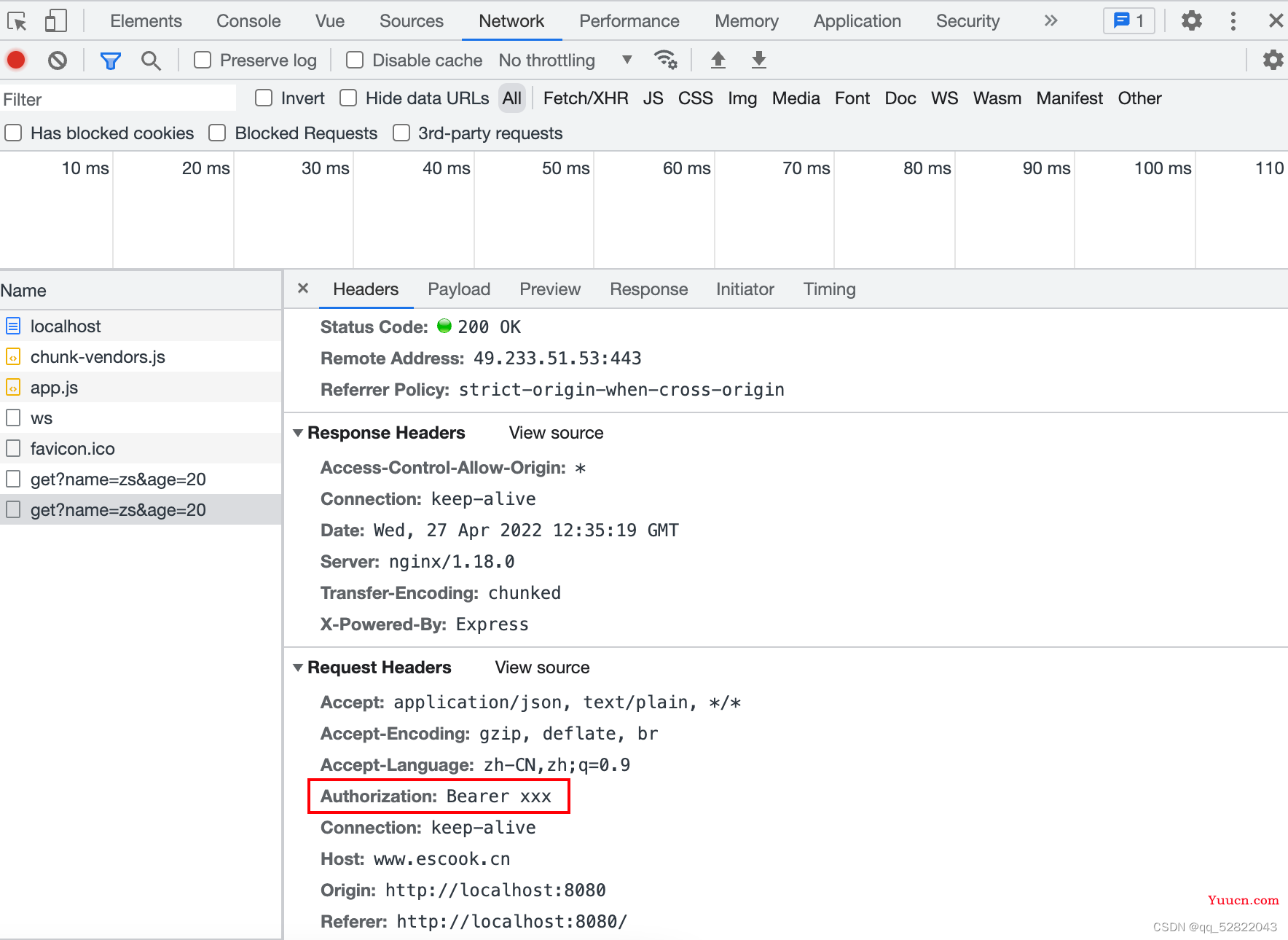Screen dimensions: 1288x940
Task: Open the No throttling dropdown
Action: pyautogui.click(x=565, y=60)
